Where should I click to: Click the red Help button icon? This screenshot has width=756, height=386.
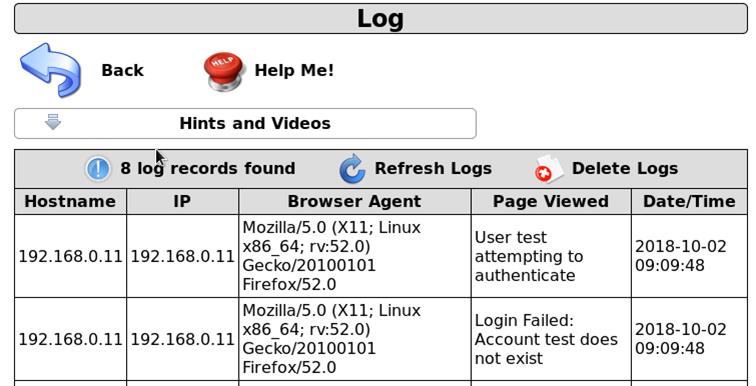coord(224,71)
